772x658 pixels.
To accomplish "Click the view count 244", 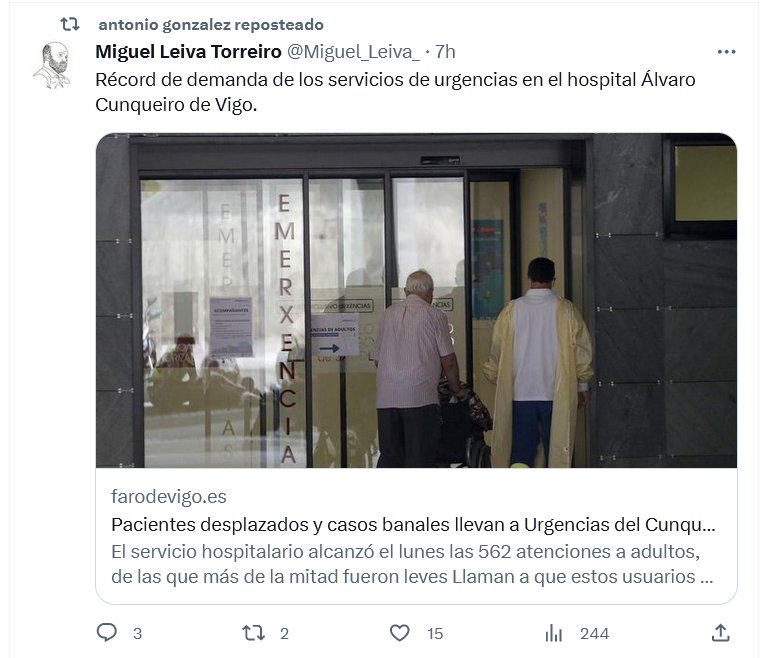I will [594, 633].
